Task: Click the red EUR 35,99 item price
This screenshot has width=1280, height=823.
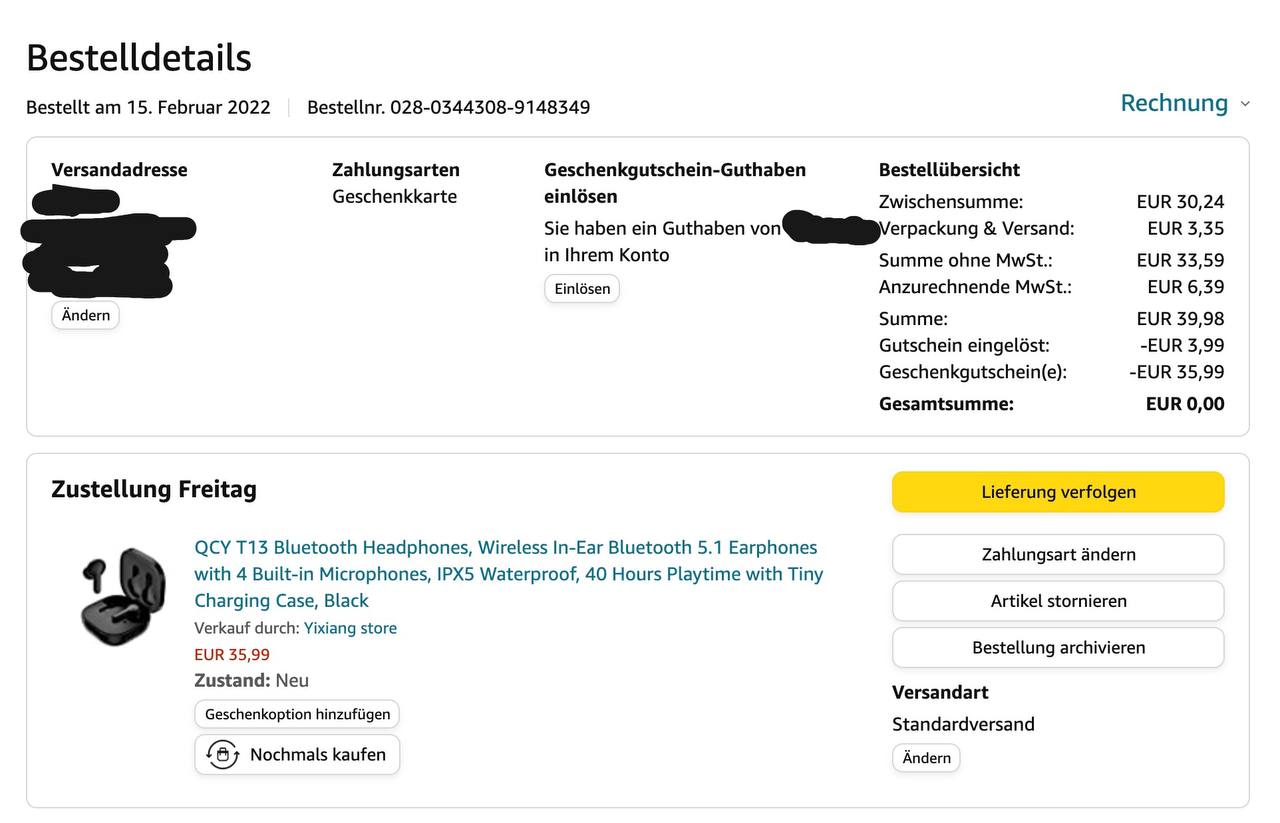Action: tap(232, 655)
